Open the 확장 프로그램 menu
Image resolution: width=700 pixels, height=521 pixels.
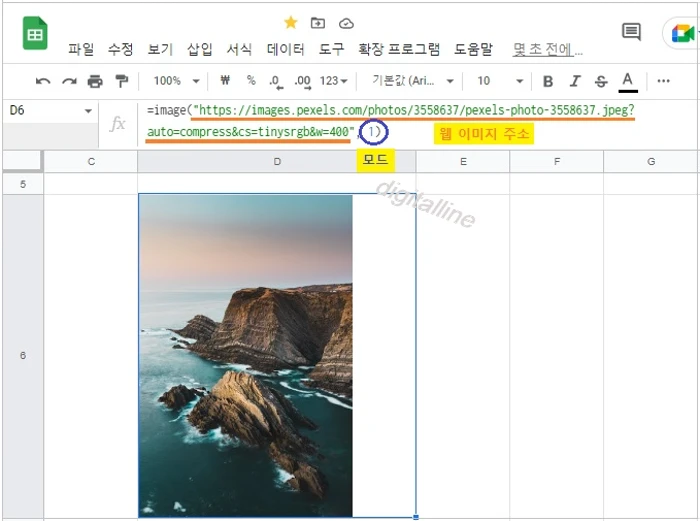[399, 49]
